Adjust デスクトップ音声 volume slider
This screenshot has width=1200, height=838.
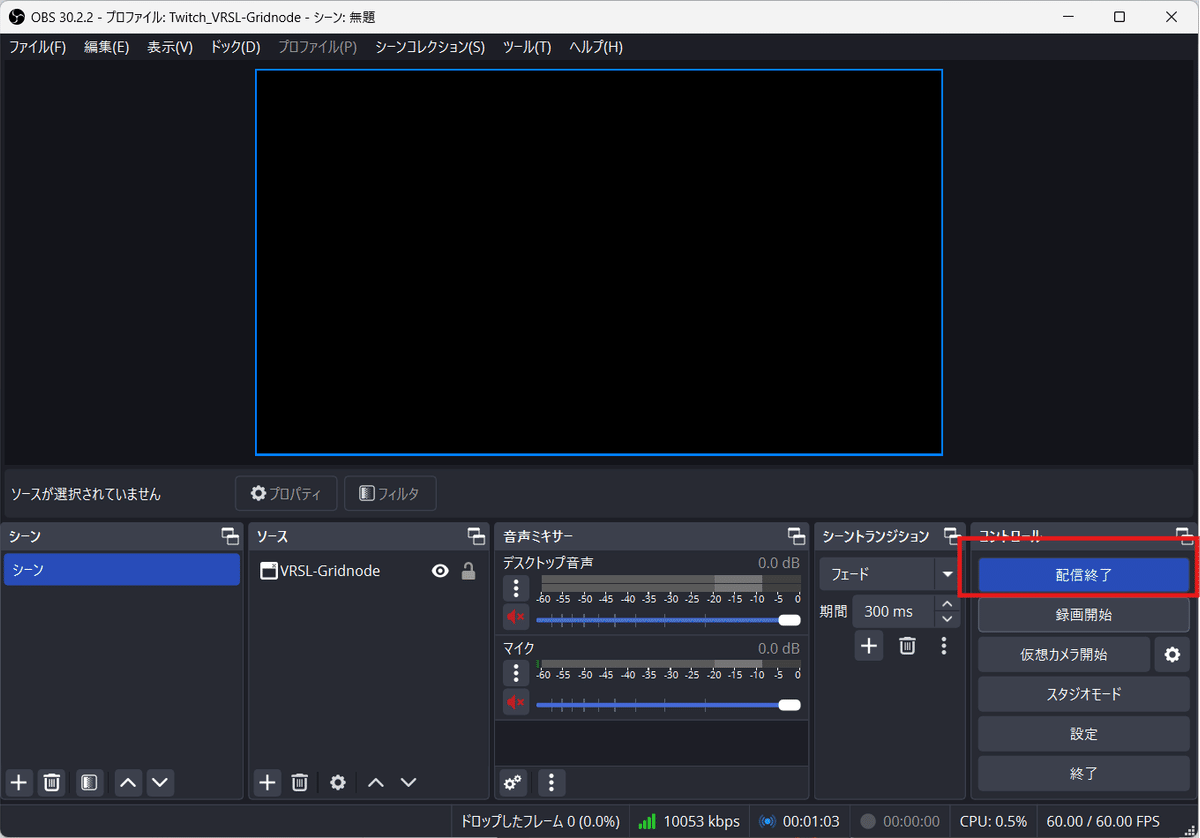pyautogui.click(x=668, y=620)
